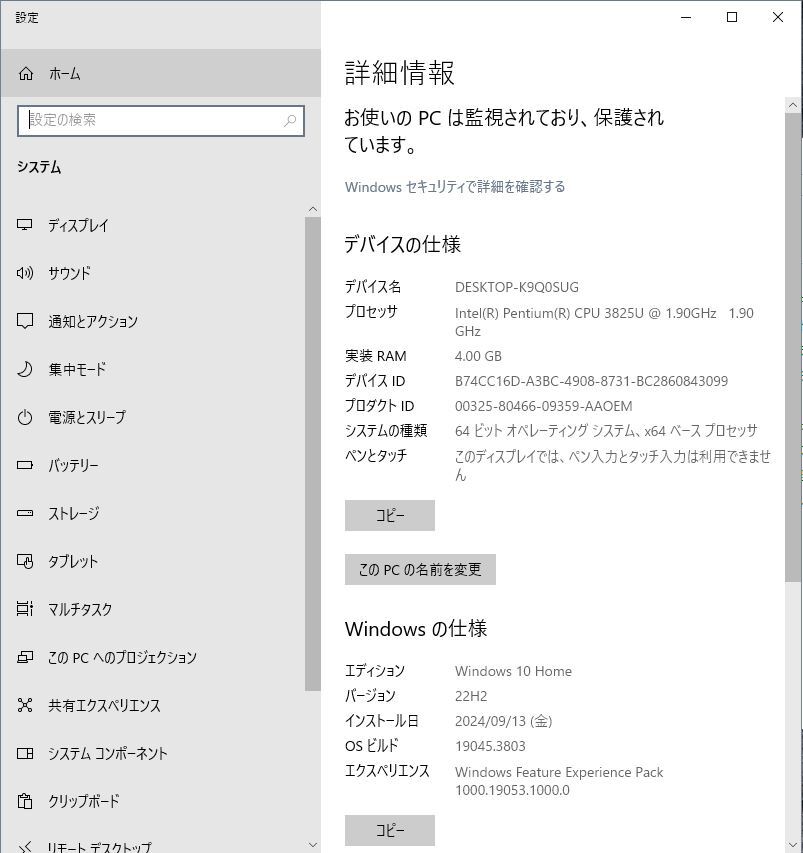Click この PC の名前を変更 button
The height and width of the screenshot is (853, 803).
click(x=420, y=570)
